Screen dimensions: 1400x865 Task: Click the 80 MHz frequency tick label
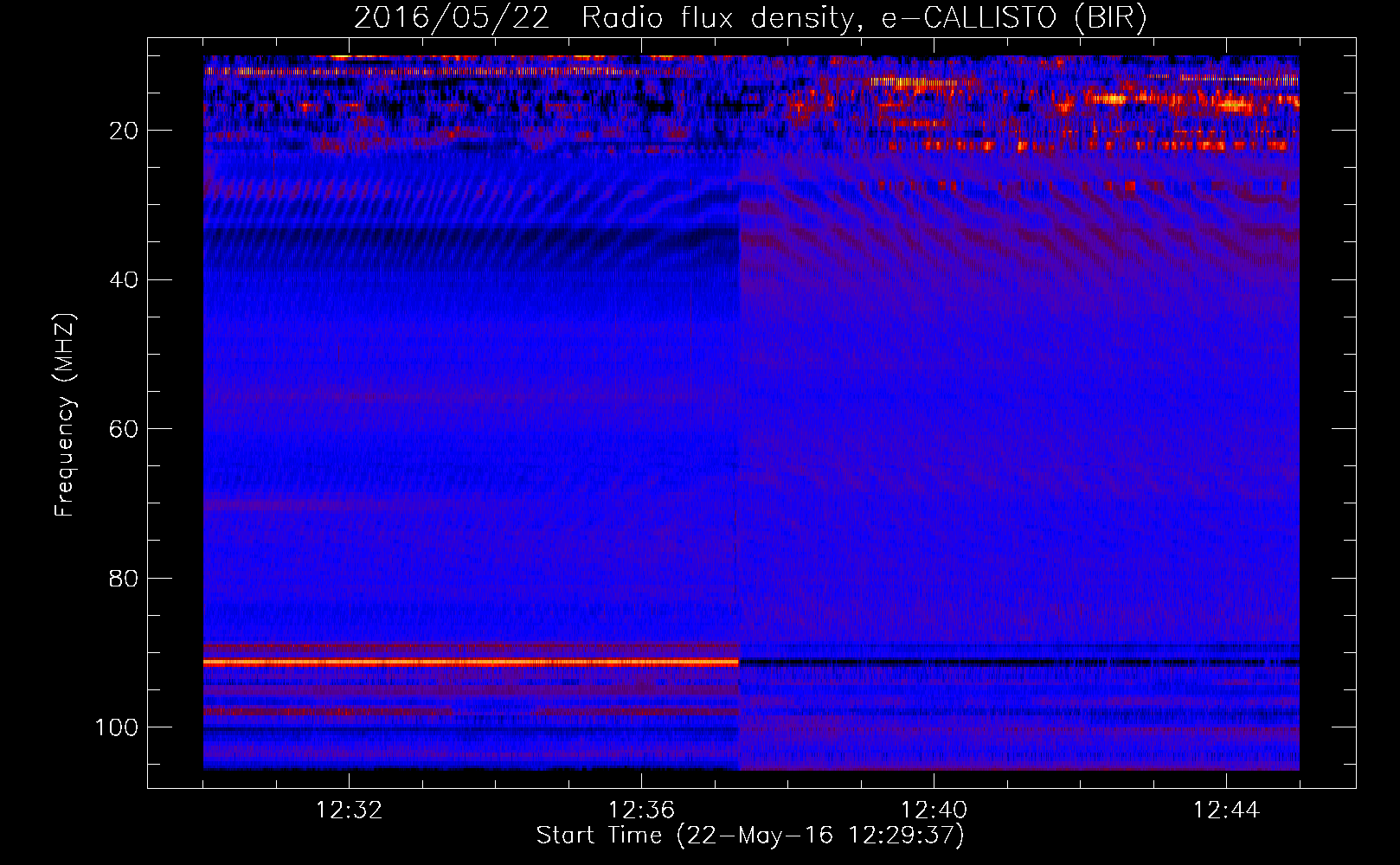point(124,578)
